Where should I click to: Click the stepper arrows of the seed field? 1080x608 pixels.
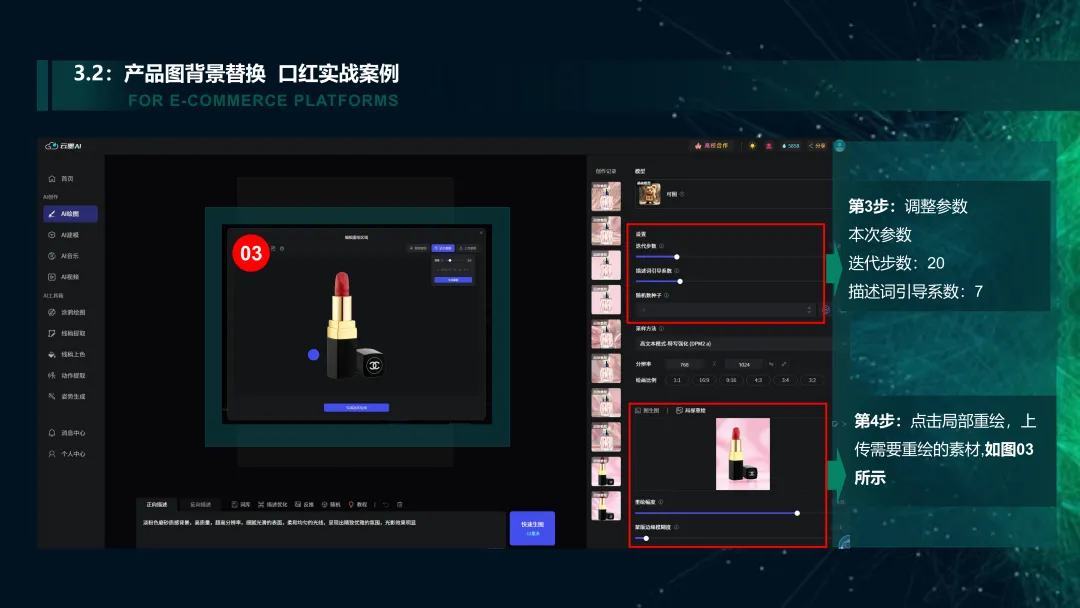[809, 310]
